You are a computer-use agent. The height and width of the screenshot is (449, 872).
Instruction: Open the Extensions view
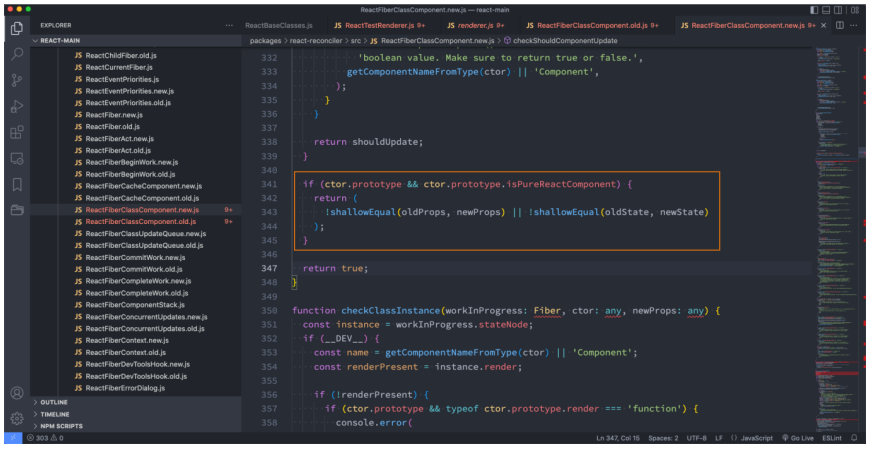click(x=16, y=132)
